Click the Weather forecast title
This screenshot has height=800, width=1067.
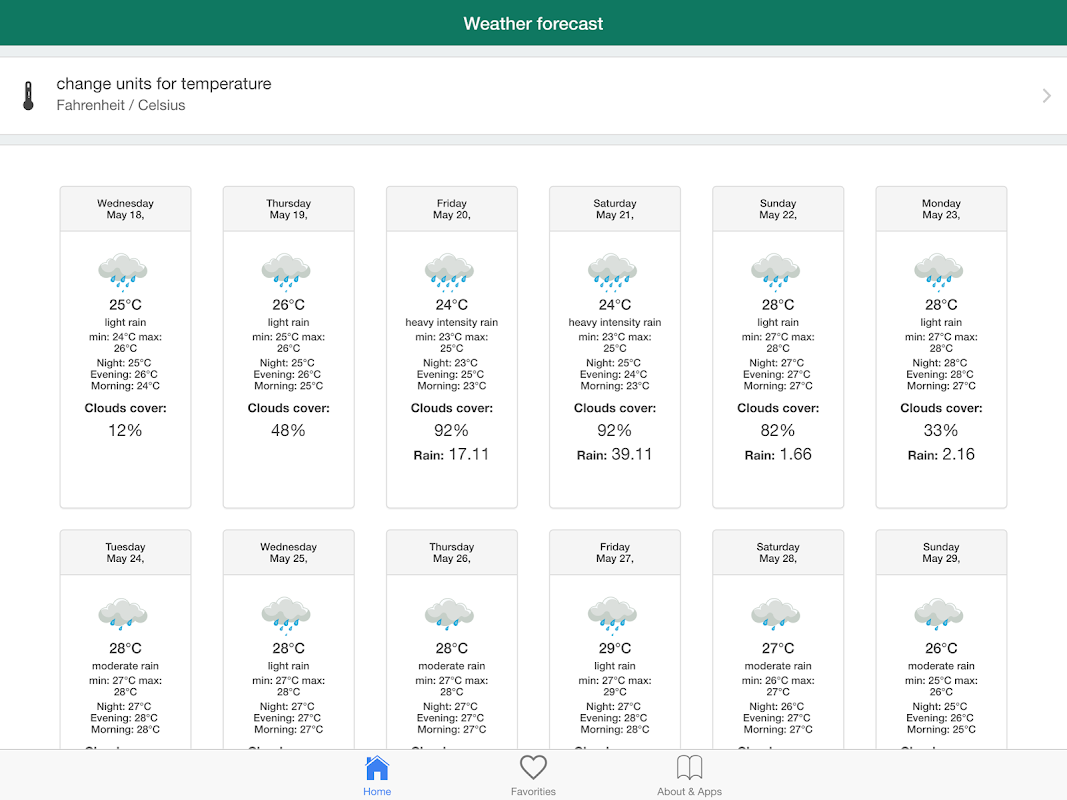click(x=534, y=24)
